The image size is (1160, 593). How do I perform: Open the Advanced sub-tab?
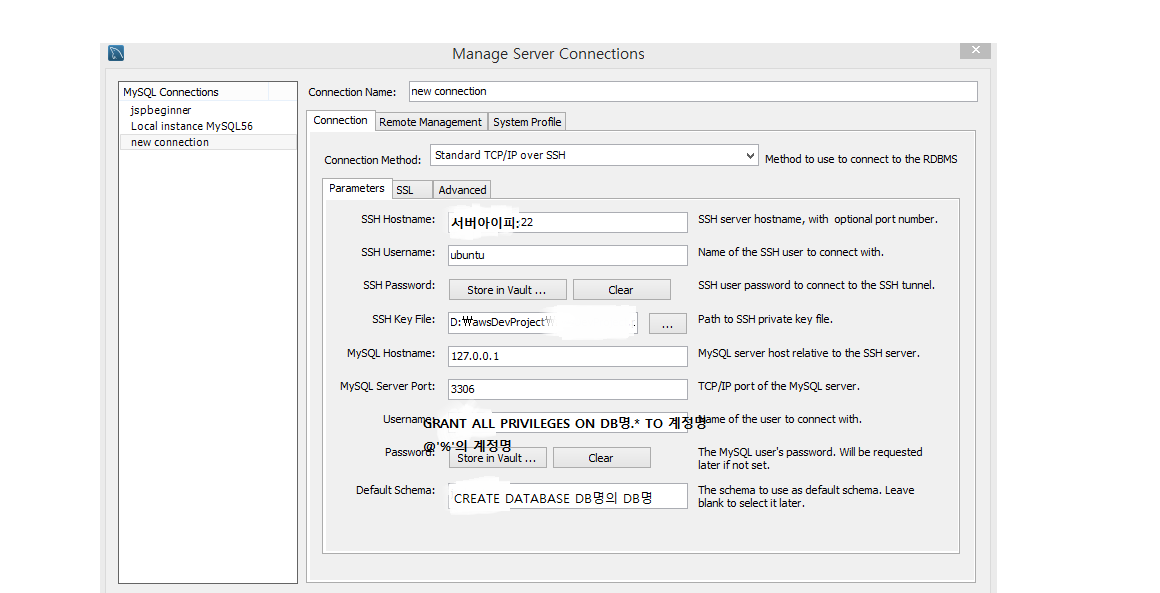(462, 190)
